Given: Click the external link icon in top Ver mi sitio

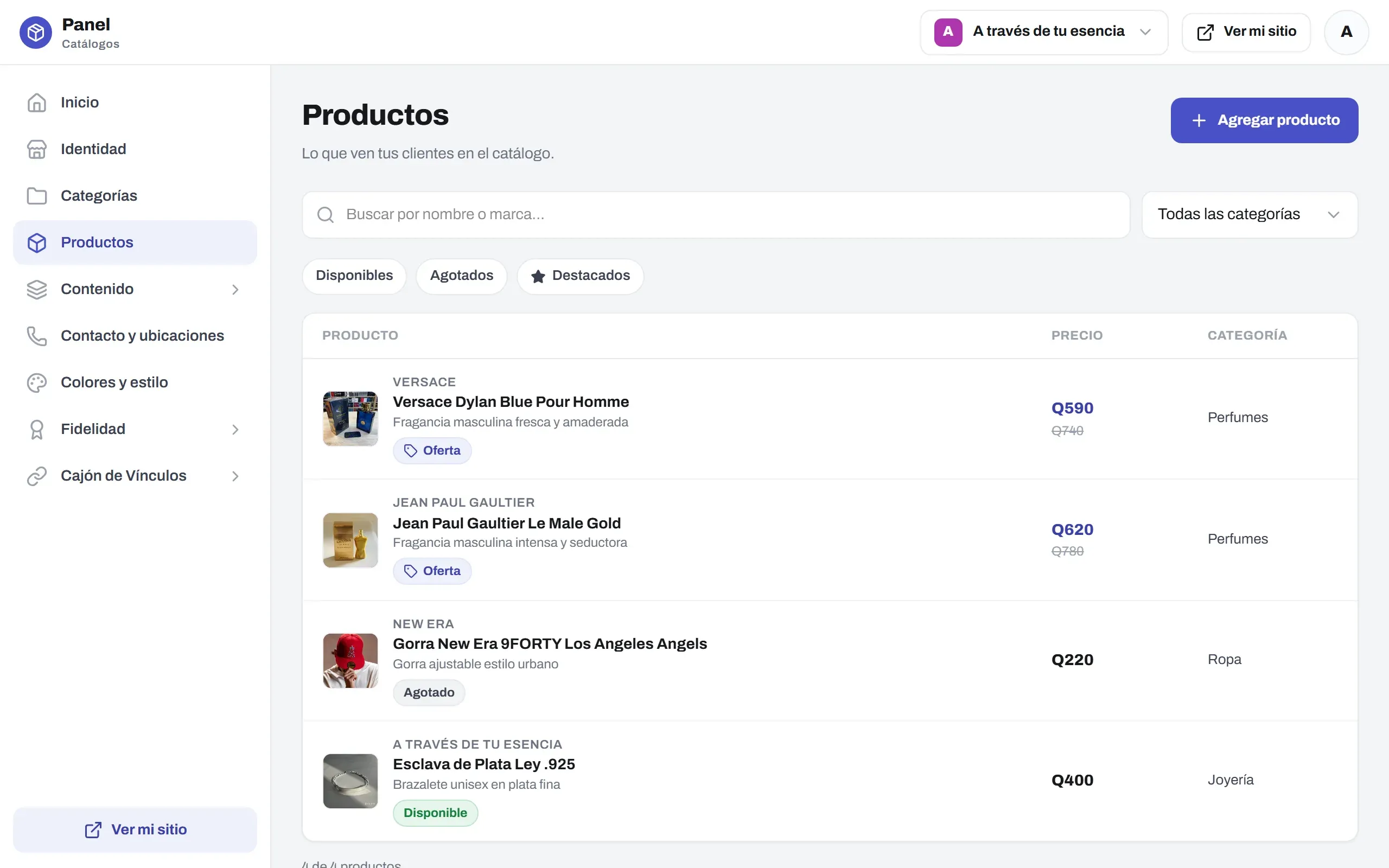Looking at the screenshot, I should (1205, 32).
